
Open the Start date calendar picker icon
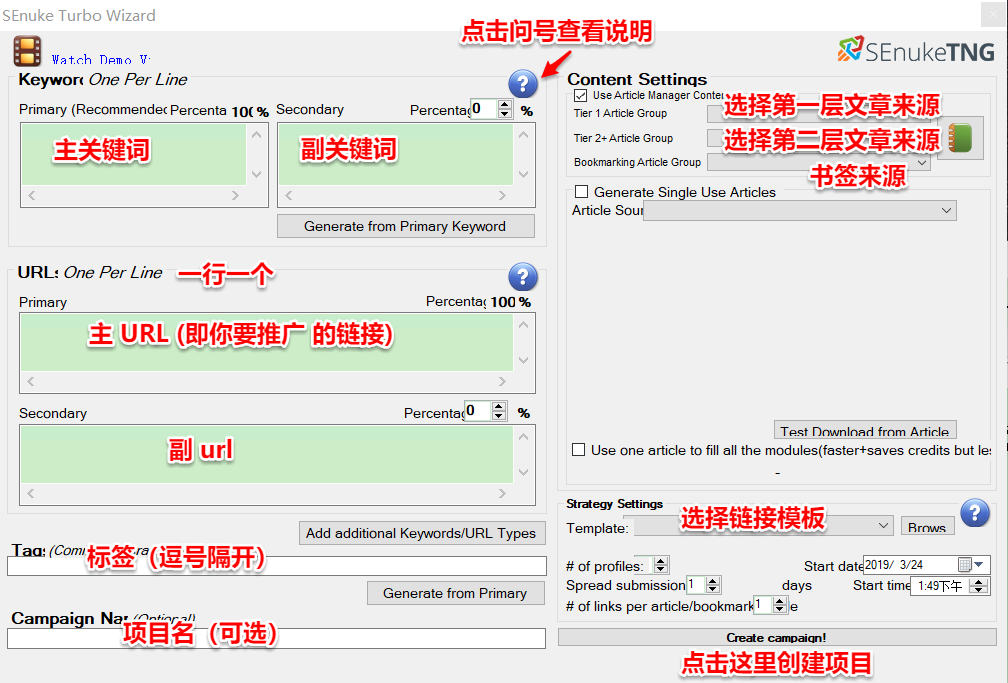point(964,565)
